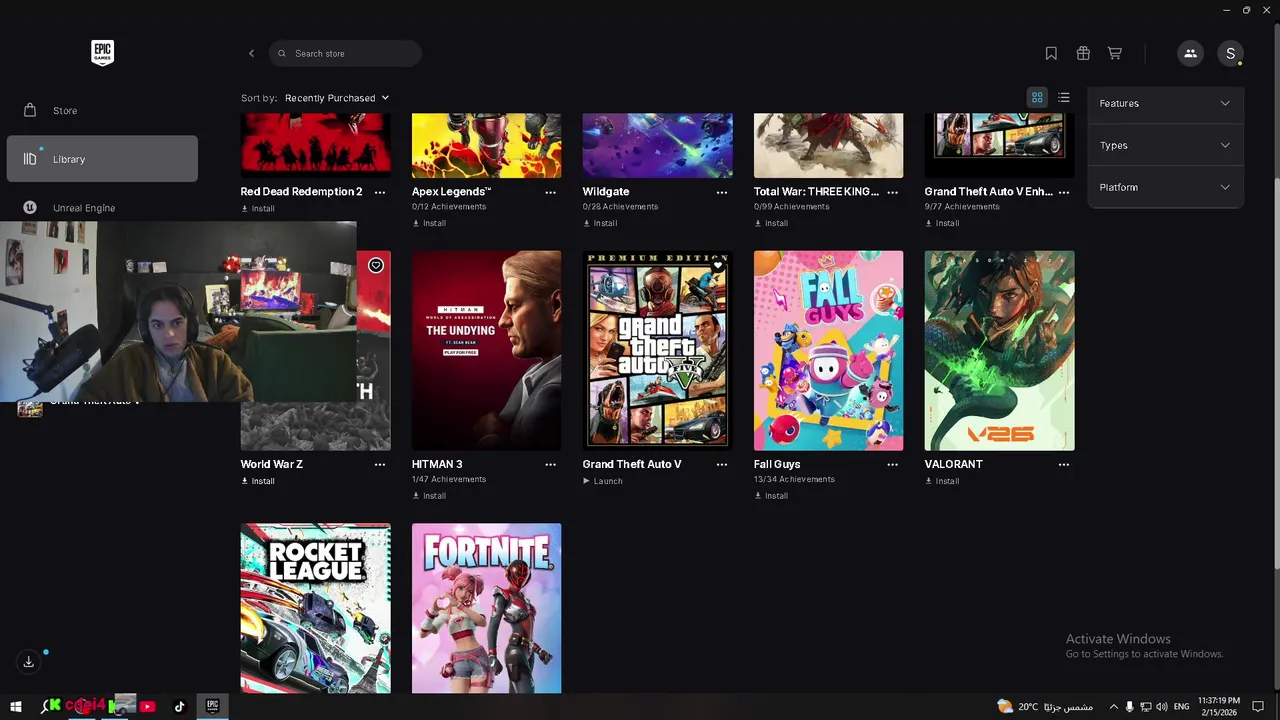The width and height of the screenshot is (1280, 720).
Task: Install Fall Guys
Action: [x=771, y=496]
